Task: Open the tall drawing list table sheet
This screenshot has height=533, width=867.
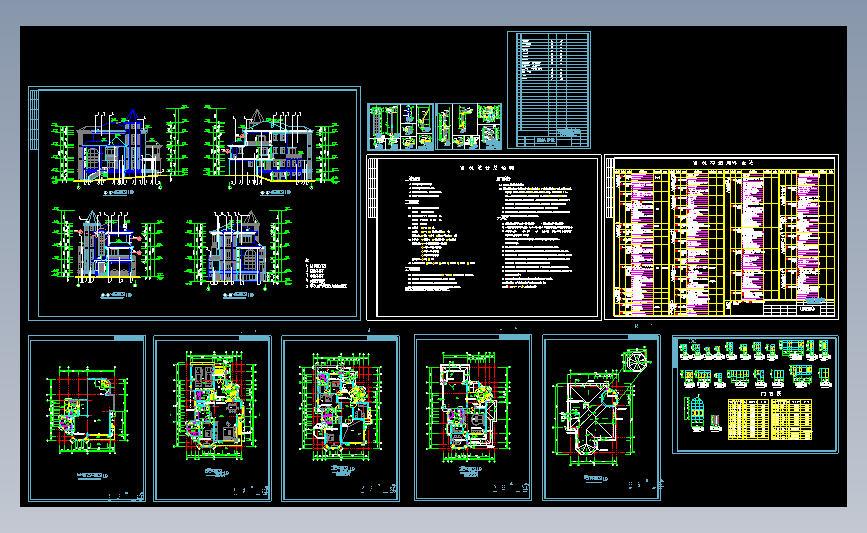Action: (x=549, y=90)
